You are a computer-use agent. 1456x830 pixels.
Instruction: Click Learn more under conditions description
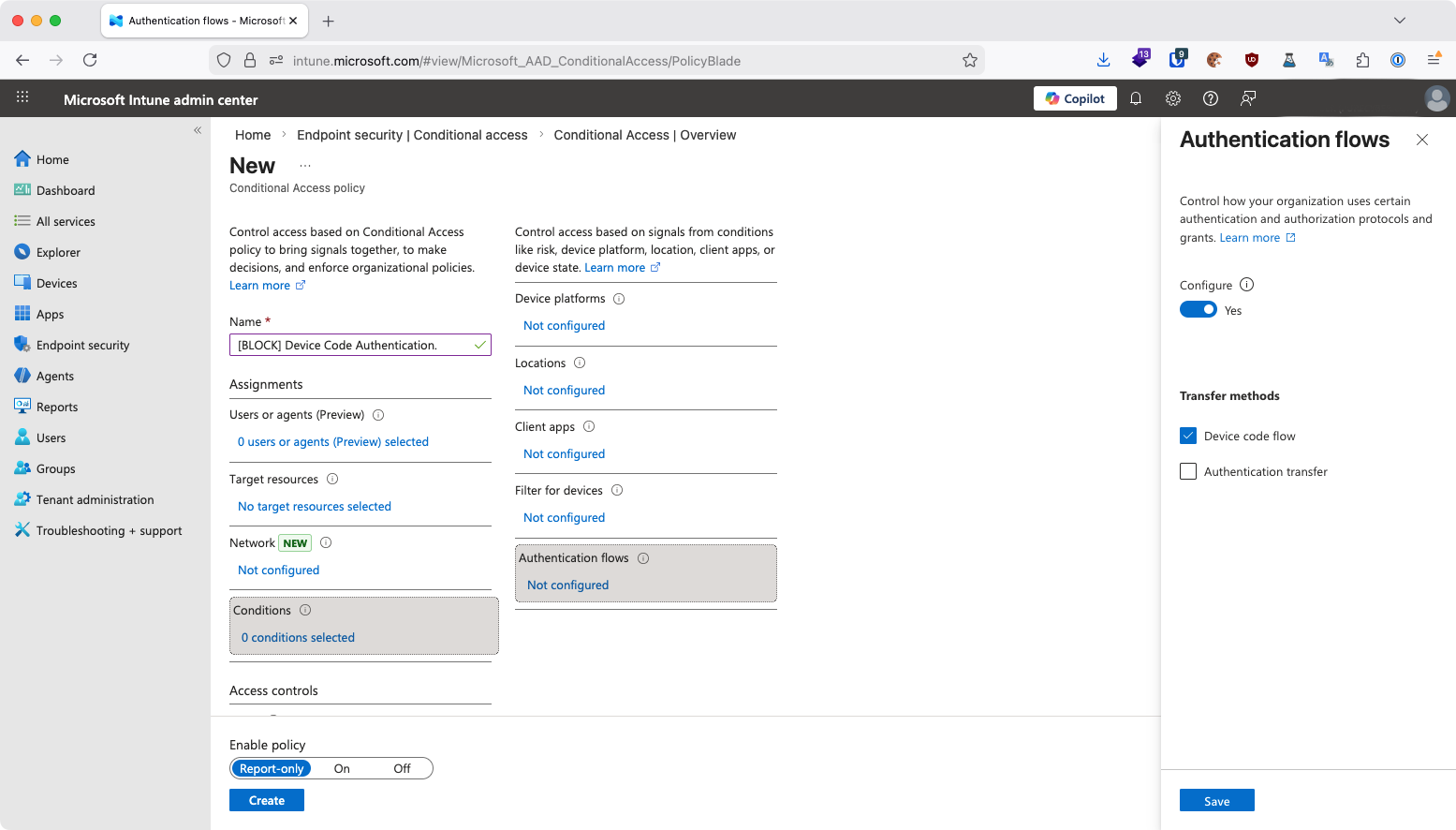coord(623,268)
